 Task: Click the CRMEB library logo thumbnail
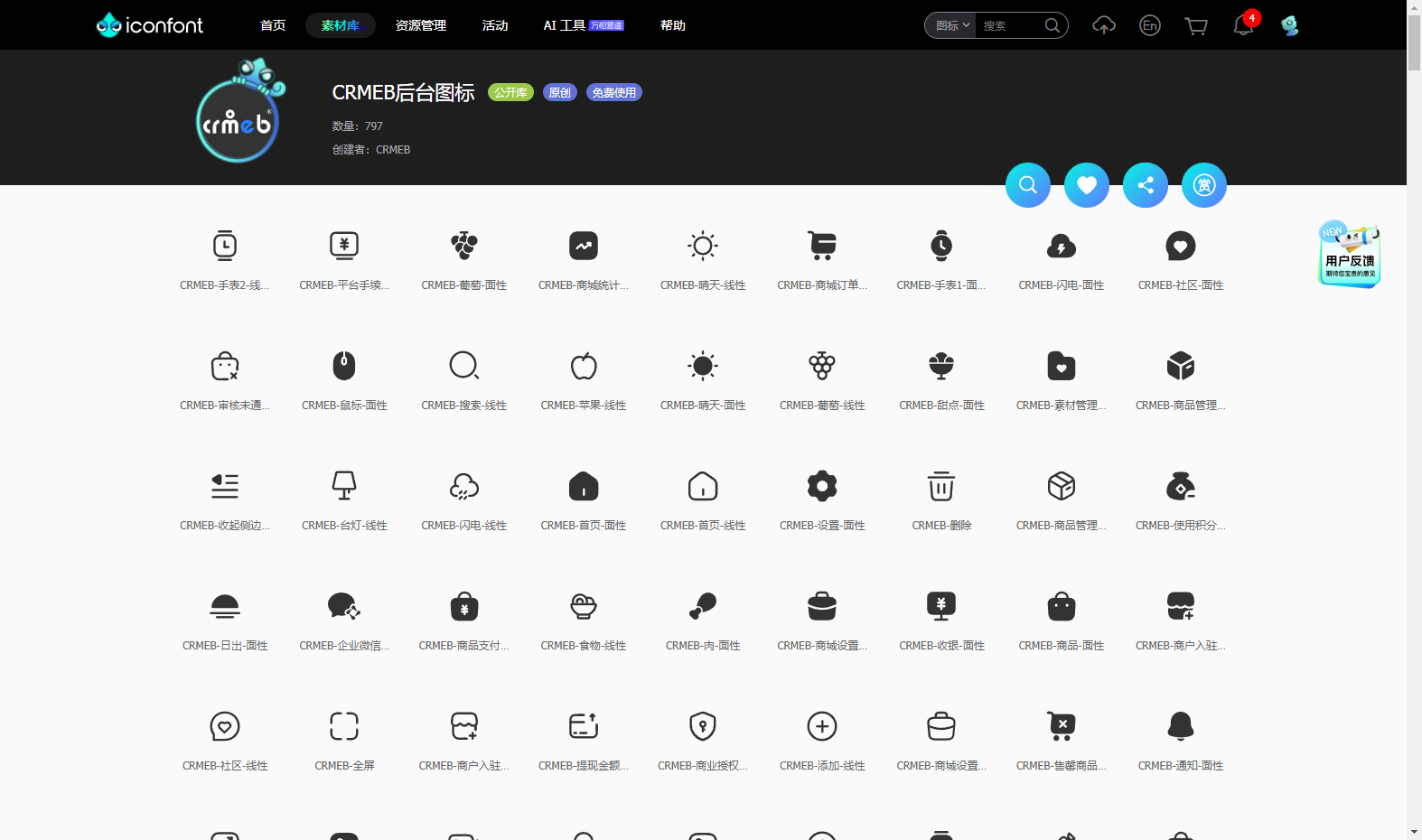coord(240,112)
